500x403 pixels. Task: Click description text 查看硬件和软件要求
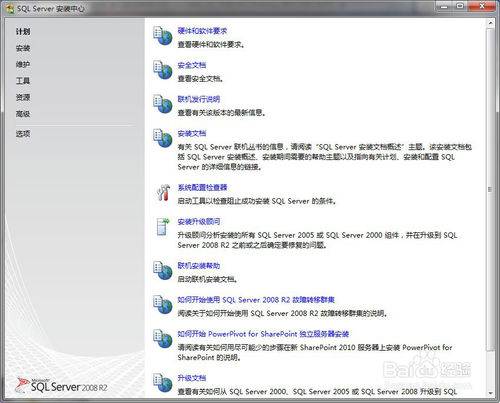[211, 45]
